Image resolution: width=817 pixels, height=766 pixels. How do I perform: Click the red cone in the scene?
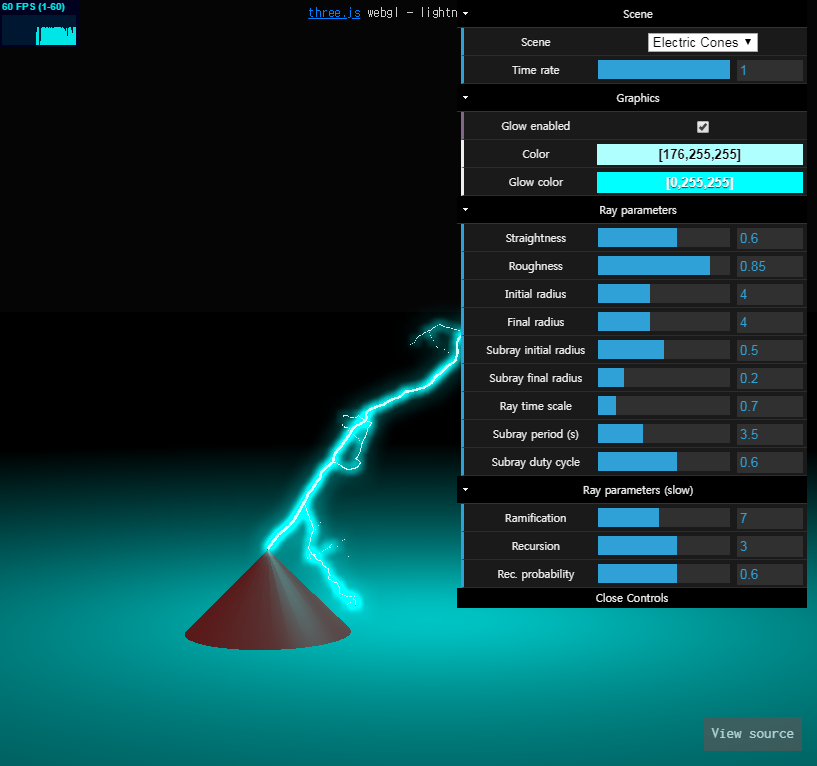pyautogui.click(x=266, y=608)
